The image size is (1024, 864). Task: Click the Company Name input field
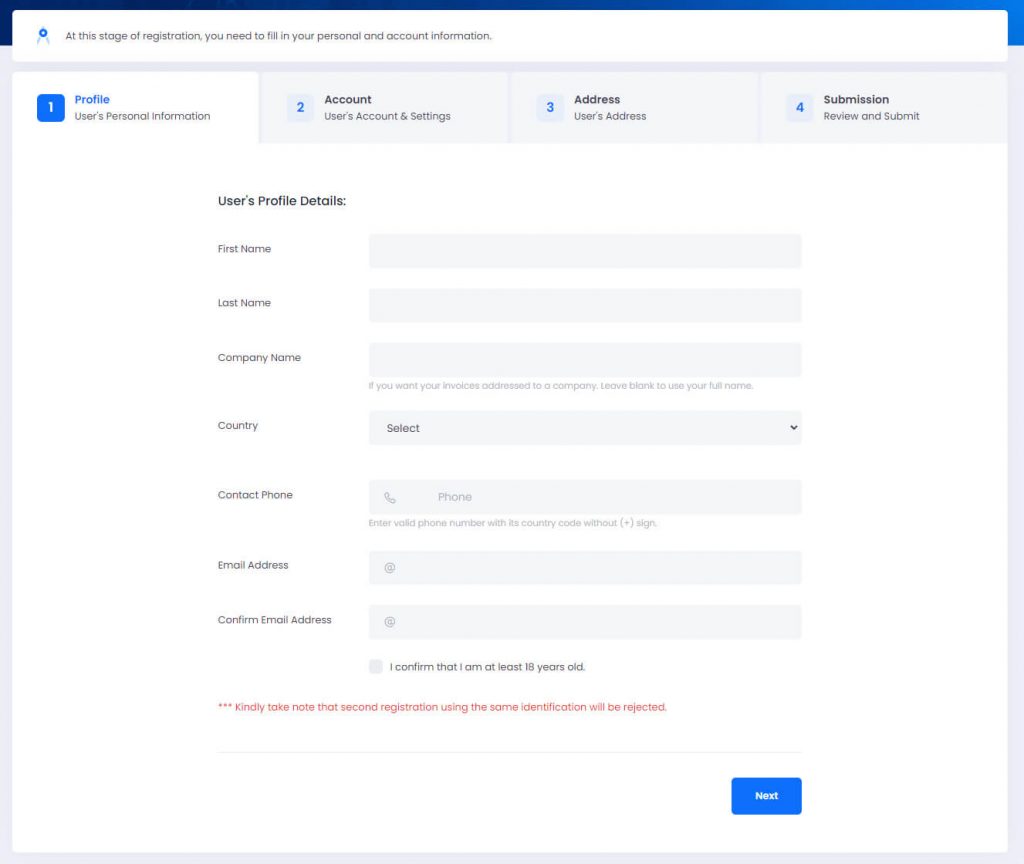pyautogui.click(x=585, y=359)
